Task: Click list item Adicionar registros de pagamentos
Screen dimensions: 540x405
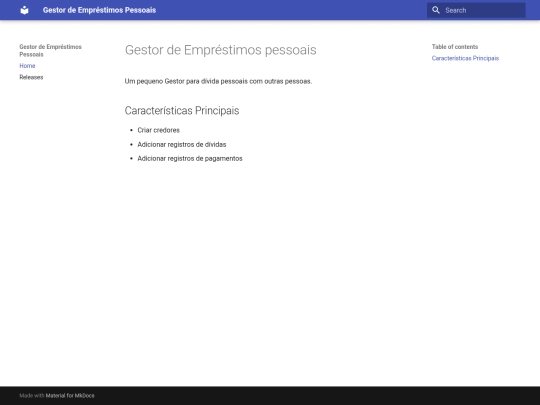Action: tap(190, 158)
